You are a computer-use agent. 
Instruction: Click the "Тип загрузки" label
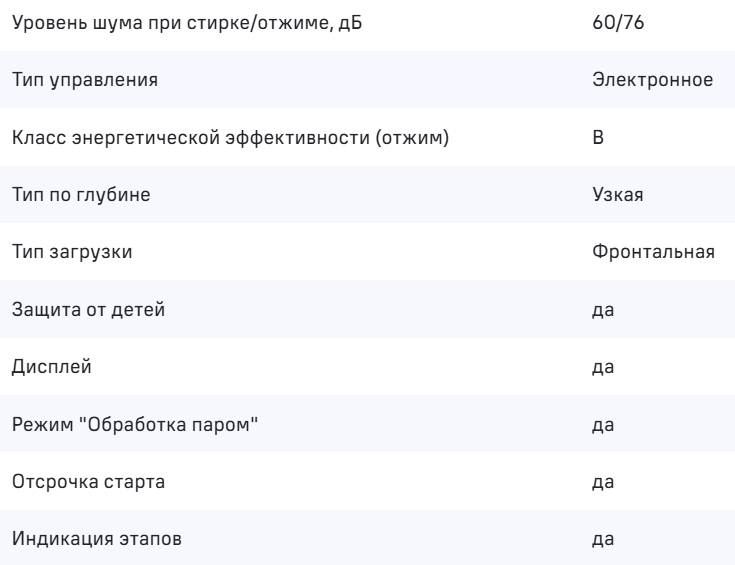[x=71, y=253]
